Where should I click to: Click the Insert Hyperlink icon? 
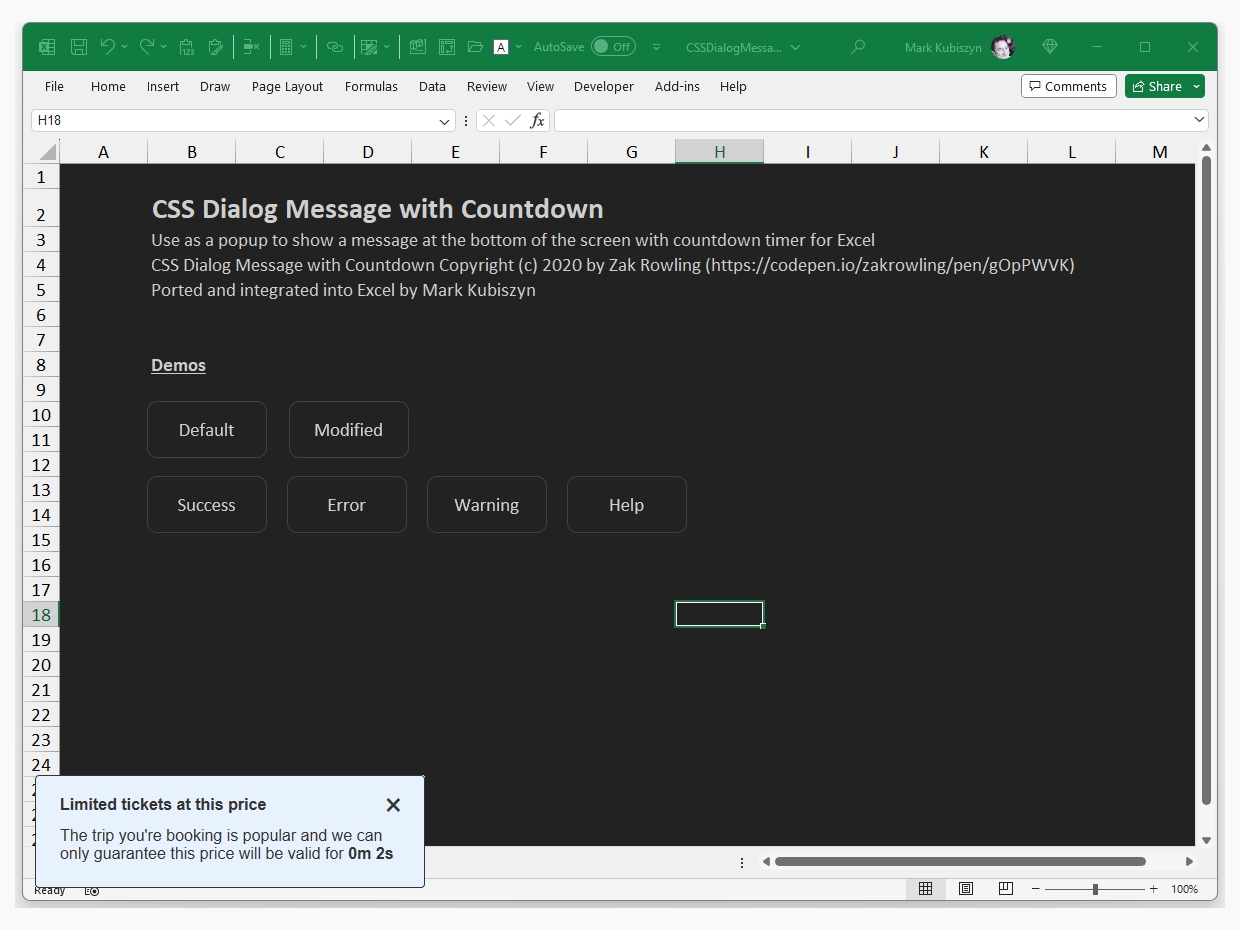336,46
